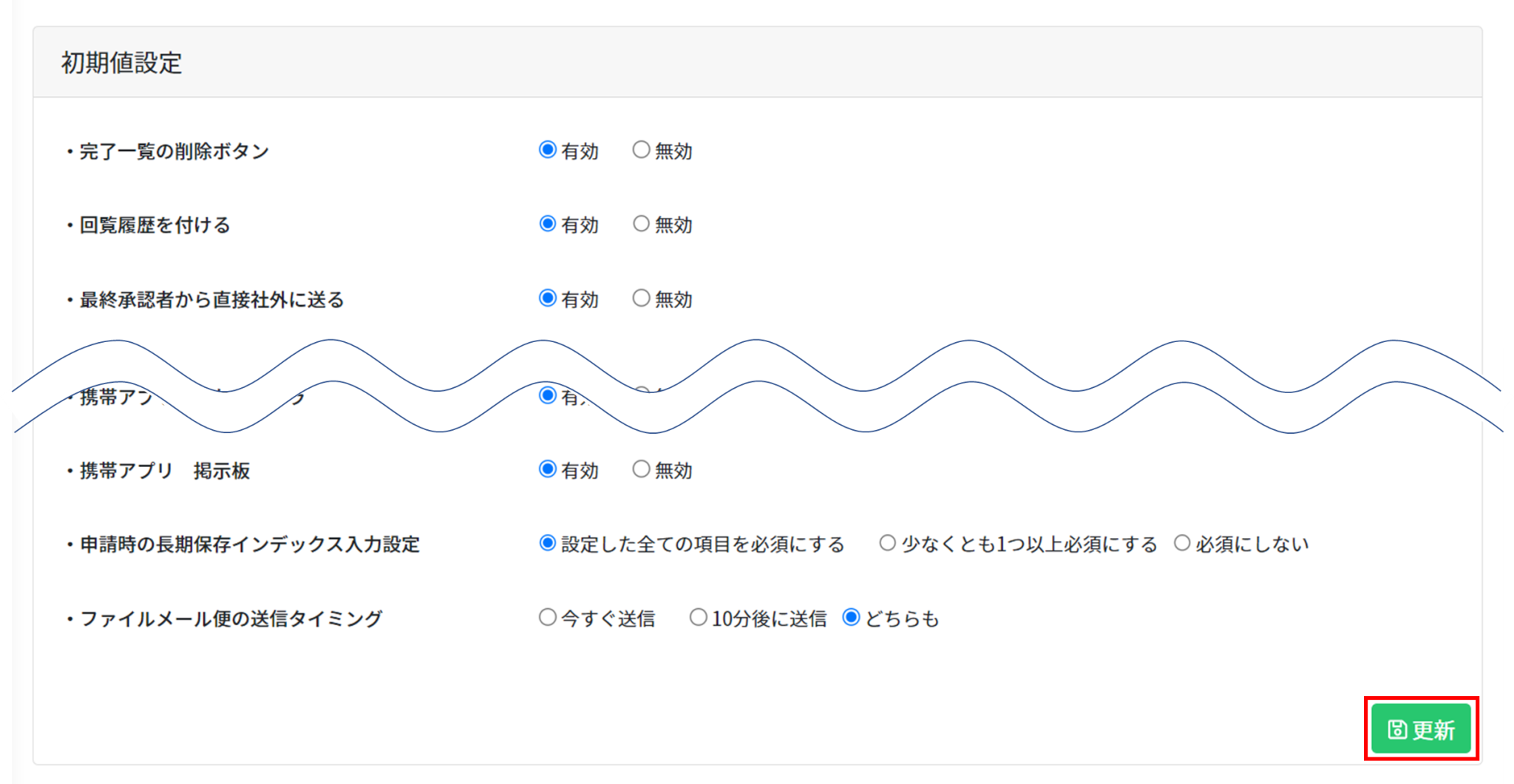Choose 必須にしない option

coord(1182,543)
